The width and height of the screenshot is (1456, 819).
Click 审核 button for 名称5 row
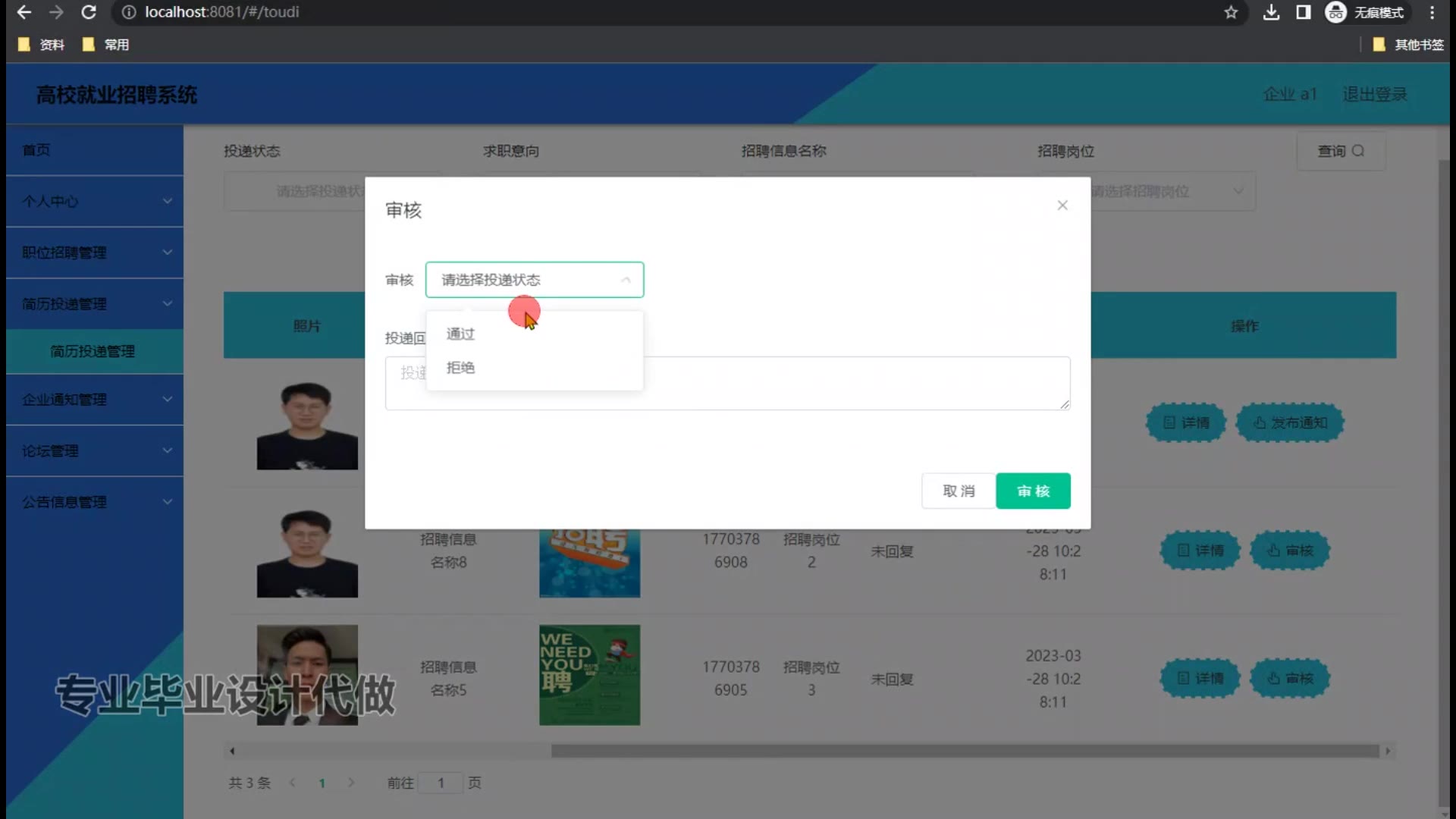[x=1290, y=678]
